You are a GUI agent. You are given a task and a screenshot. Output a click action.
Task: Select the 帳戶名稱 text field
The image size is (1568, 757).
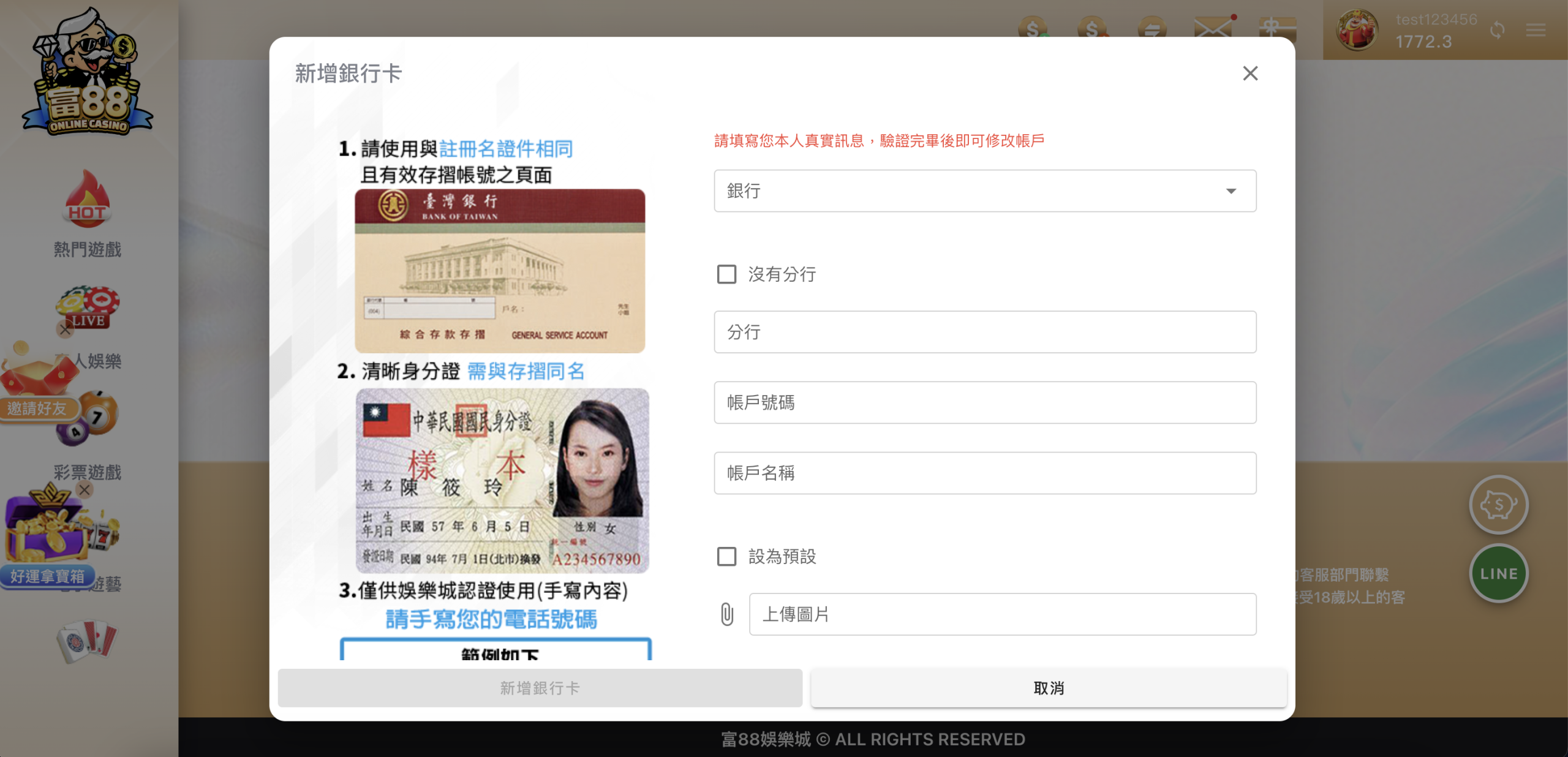(985, 473)
